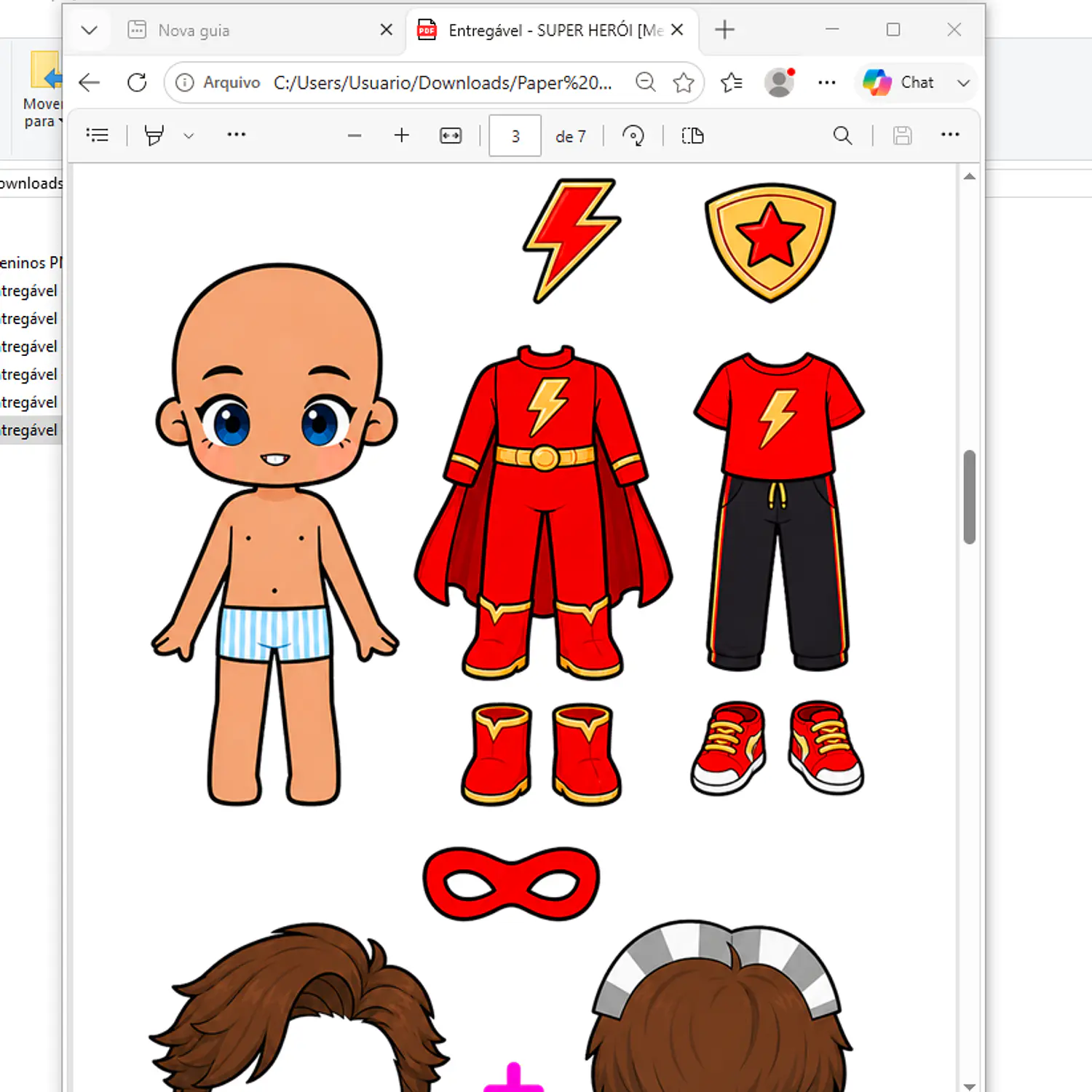The height and width of the screenshot is (1092, 1092).
Task: Click the red superhero mask
Action: click(x=511, y=883)
